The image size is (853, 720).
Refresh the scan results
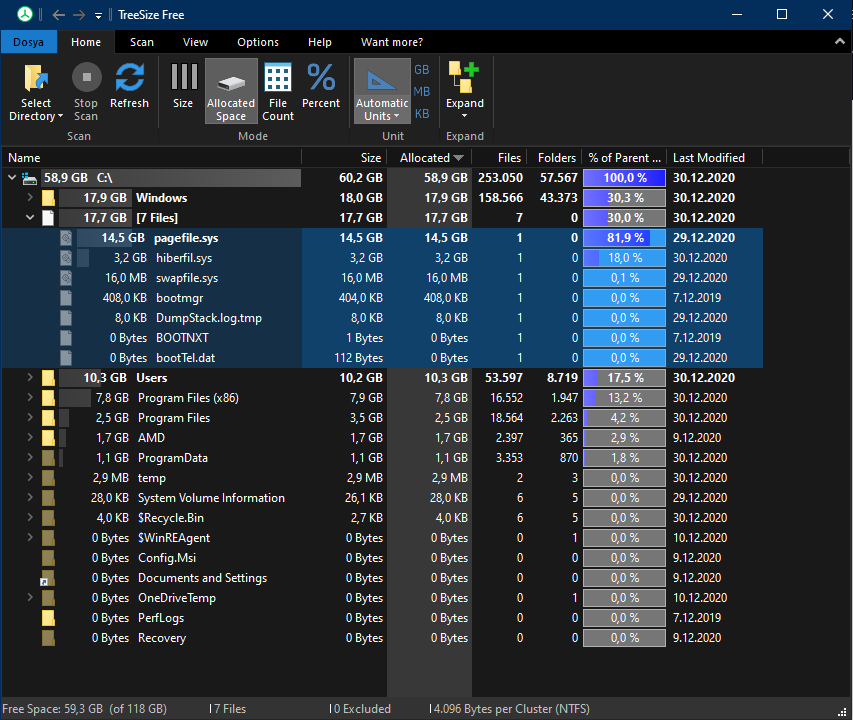coord(129,86)
